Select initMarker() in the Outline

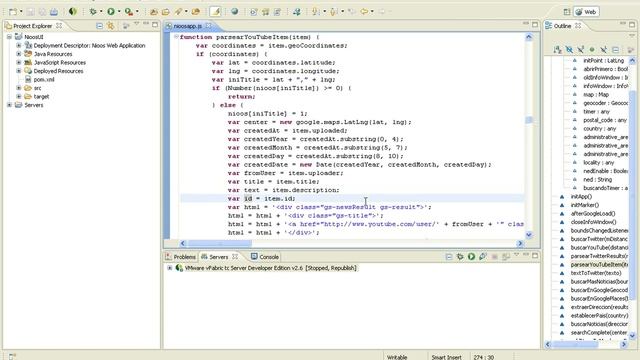[584, 205]
